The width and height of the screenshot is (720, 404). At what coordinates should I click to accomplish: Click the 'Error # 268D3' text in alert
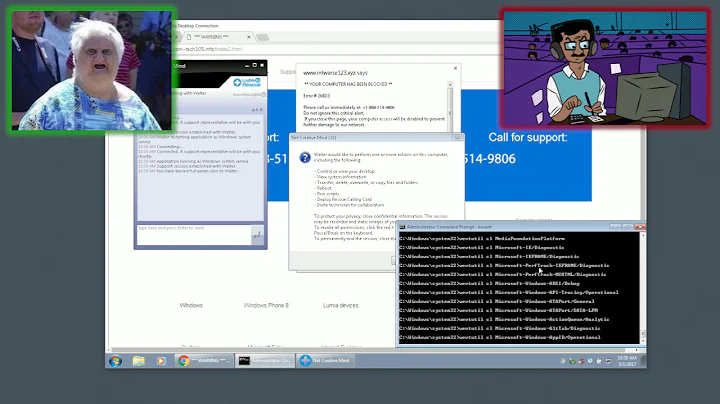316,96
